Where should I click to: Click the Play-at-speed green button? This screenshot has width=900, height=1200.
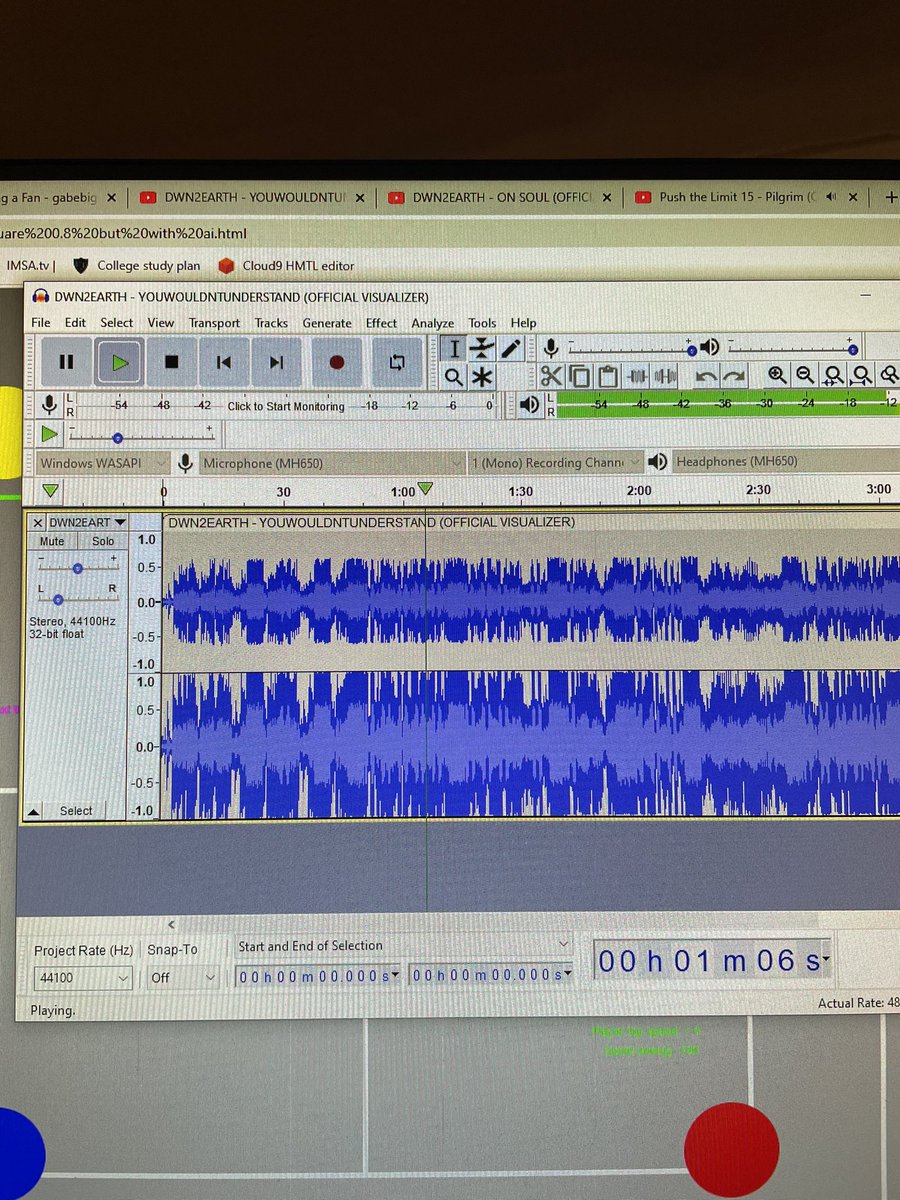51,435
